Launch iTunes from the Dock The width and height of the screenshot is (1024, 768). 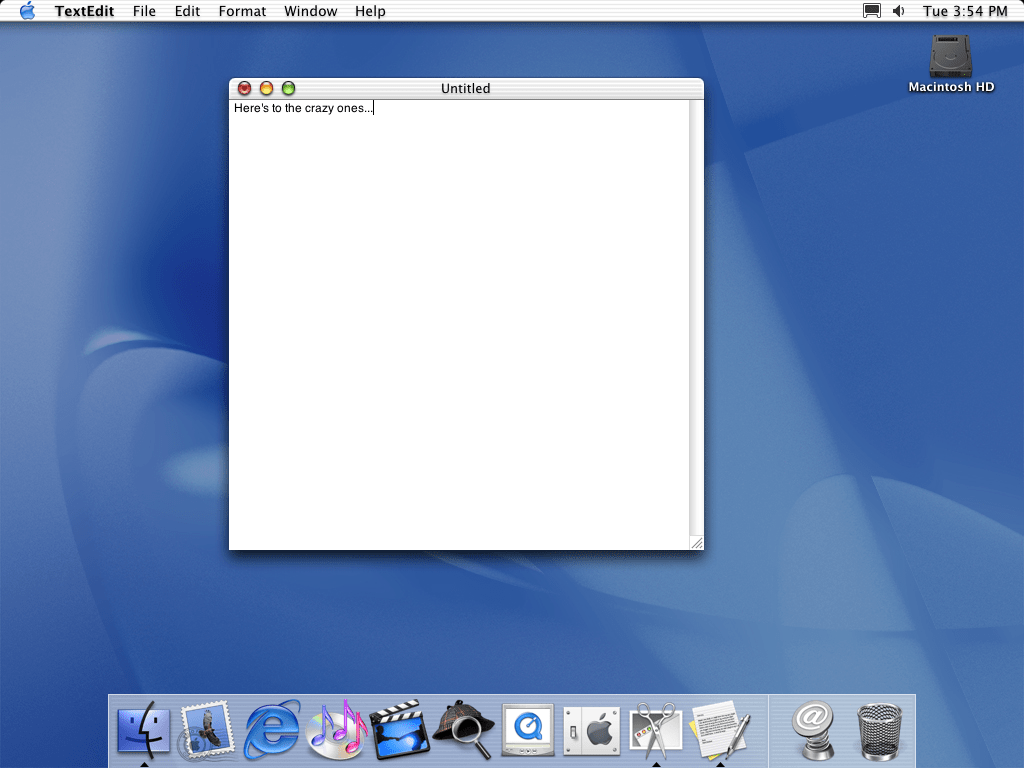[336, 729]
